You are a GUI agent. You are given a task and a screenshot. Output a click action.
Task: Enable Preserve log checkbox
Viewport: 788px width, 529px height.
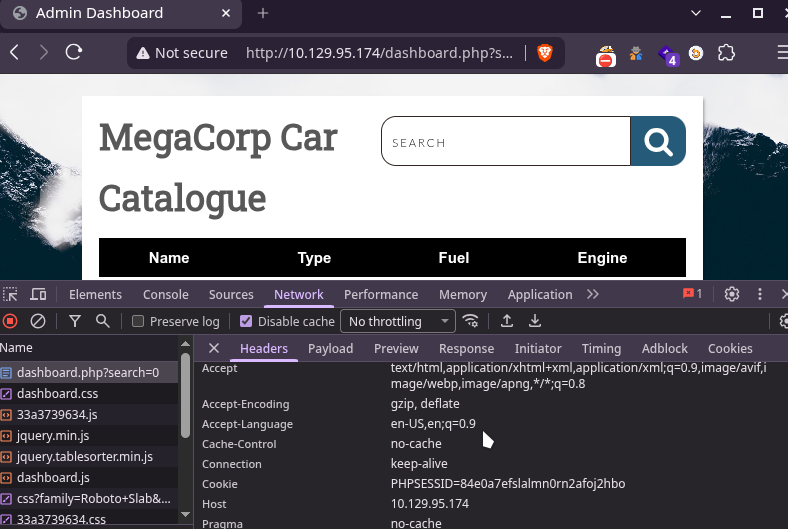(138, 321)
